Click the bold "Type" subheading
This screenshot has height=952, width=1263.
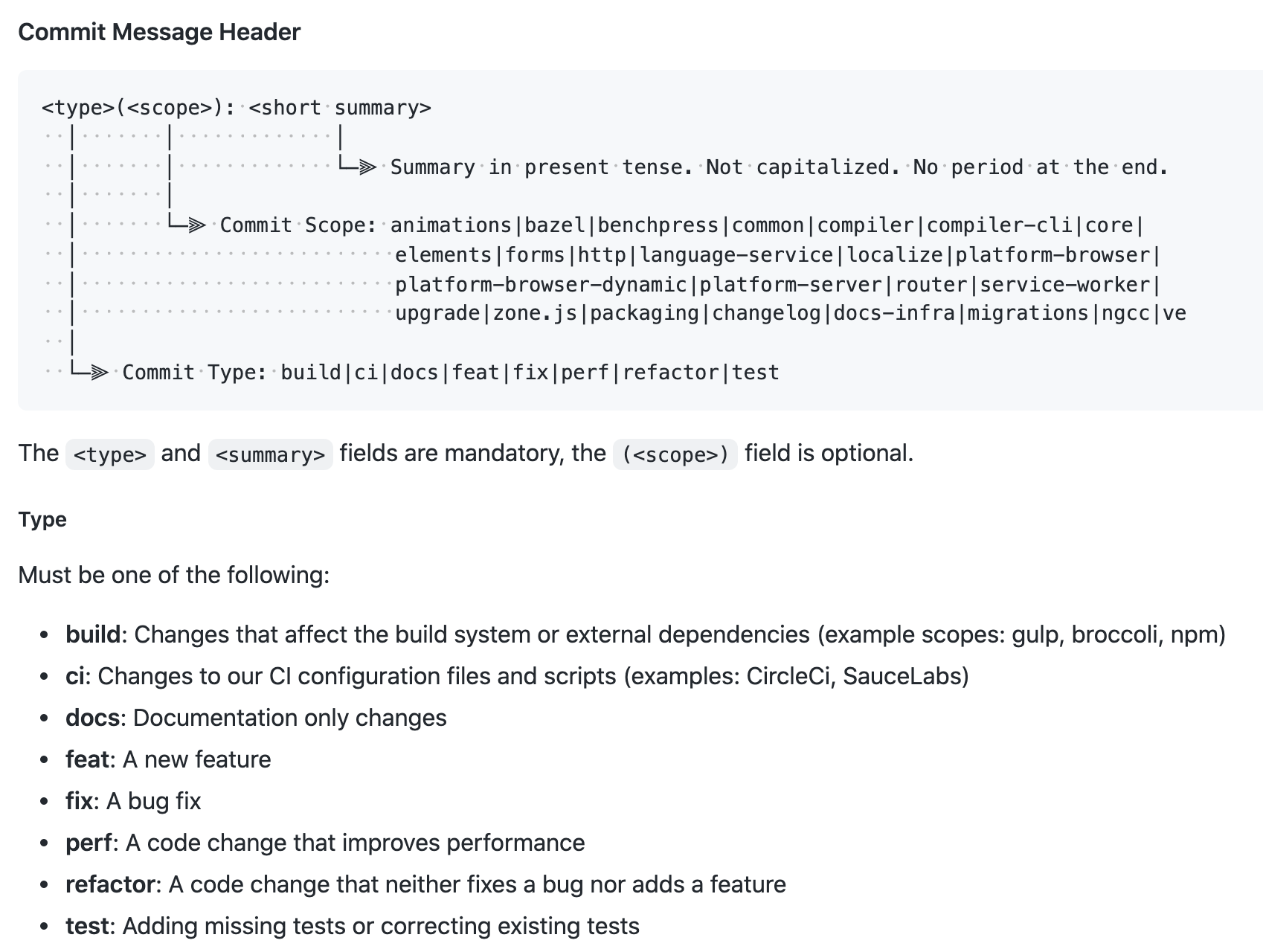tap(42, 519)
